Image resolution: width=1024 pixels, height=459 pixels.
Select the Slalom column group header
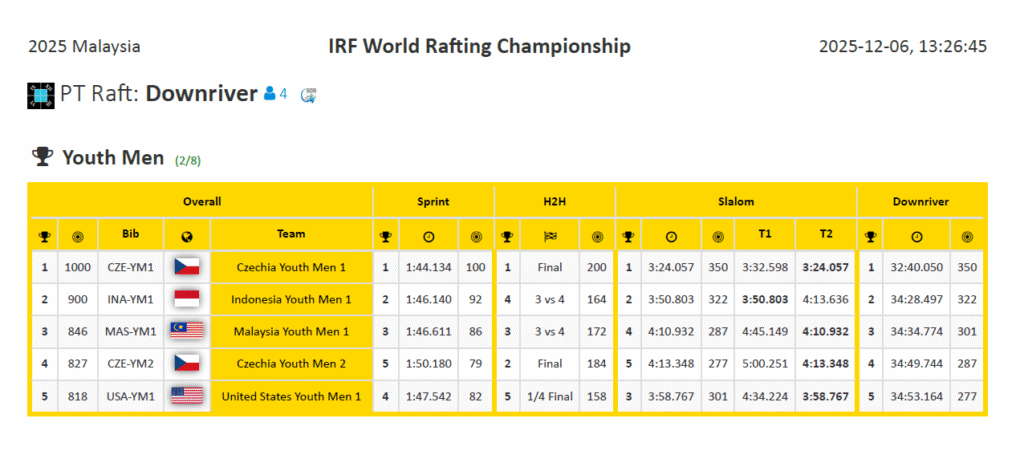point(735,201)
